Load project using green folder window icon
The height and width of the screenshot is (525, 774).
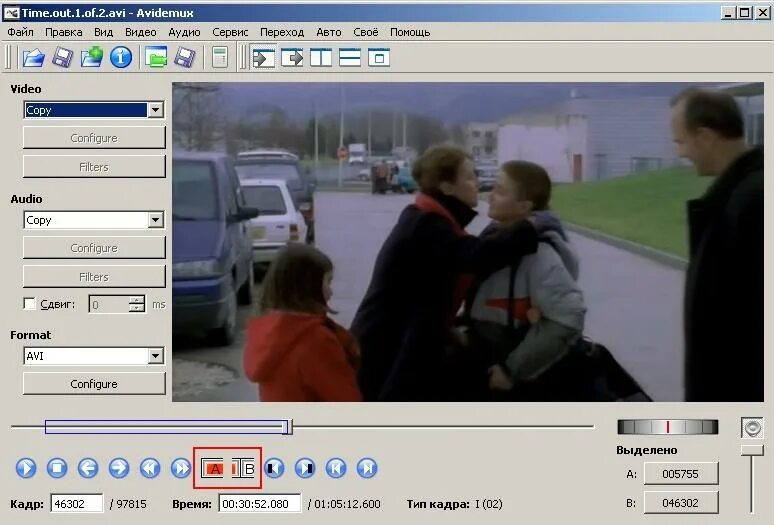point(156,58)
